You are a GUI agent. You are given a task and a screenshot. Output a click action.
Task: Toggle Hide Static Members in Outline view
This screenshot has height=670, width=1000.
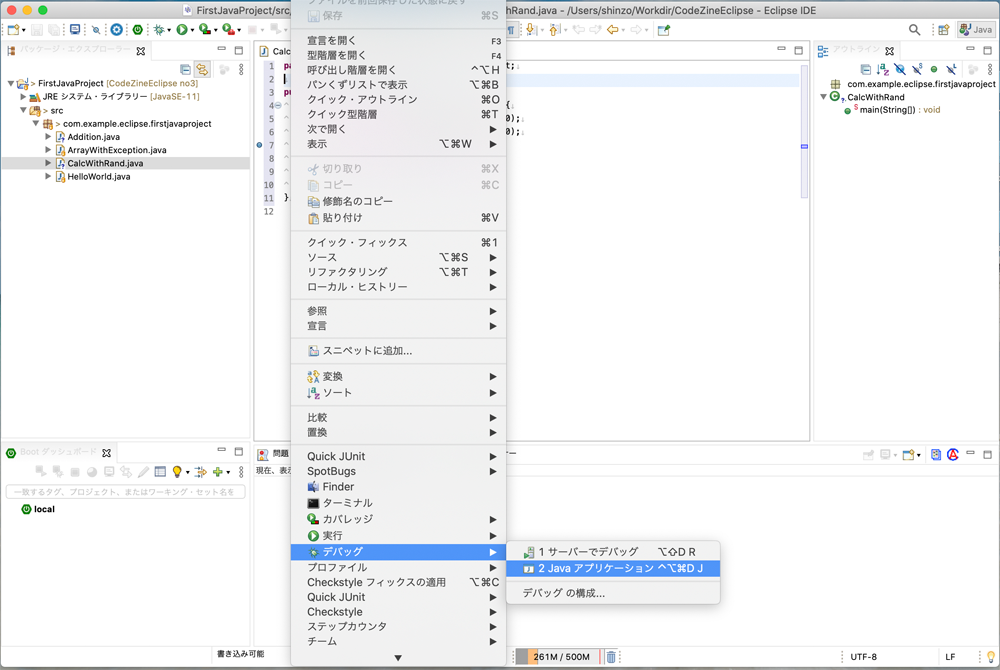coord(917,69)
